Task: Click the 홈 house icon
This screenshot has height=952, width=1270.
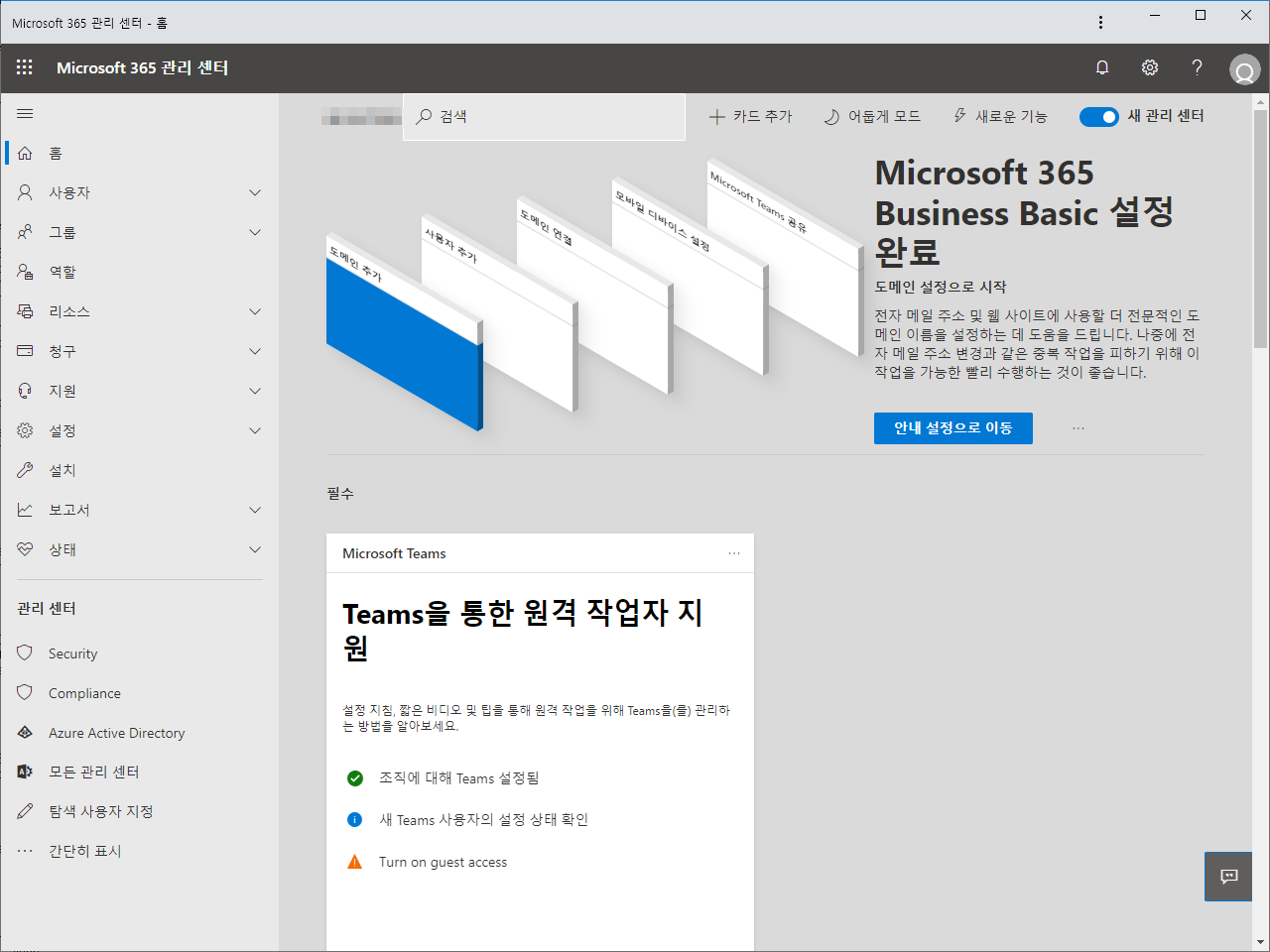Action: pyautogui.click(x=25, y=154)
